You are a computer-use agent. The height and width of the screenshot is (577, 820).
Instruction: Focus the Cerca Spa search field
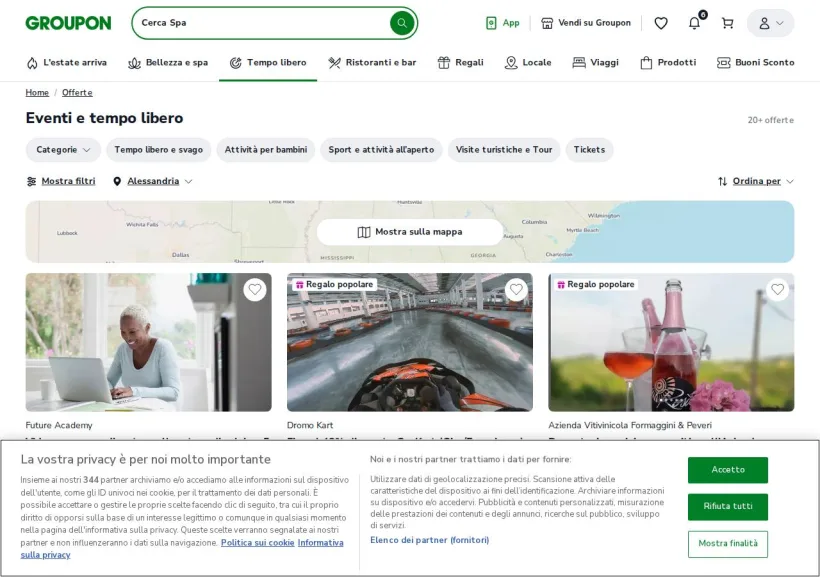[x=261, y=23]
